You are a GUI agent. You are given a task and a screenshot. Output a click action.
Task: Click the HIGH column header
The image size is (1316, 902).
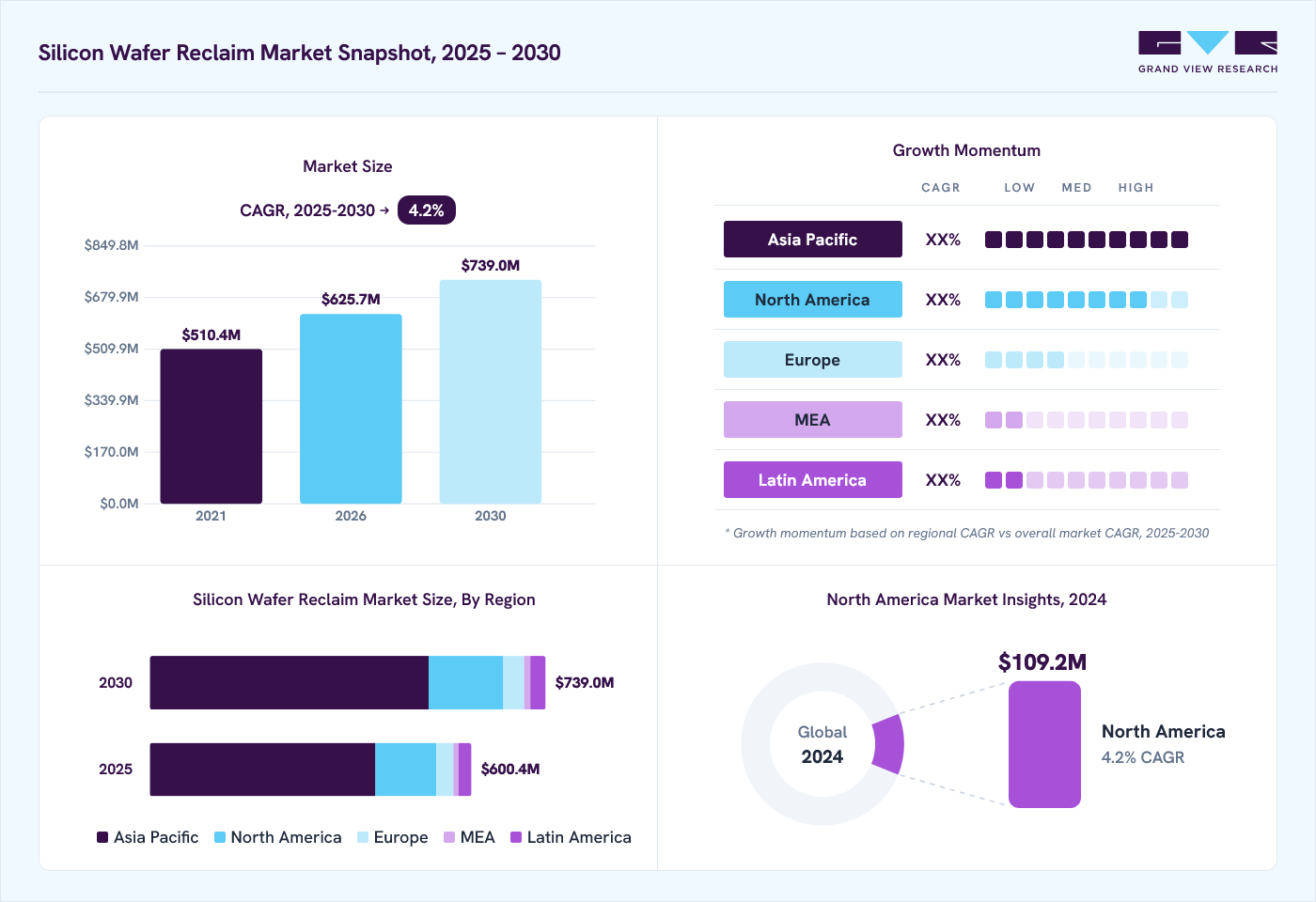[x=1136, y=188]
